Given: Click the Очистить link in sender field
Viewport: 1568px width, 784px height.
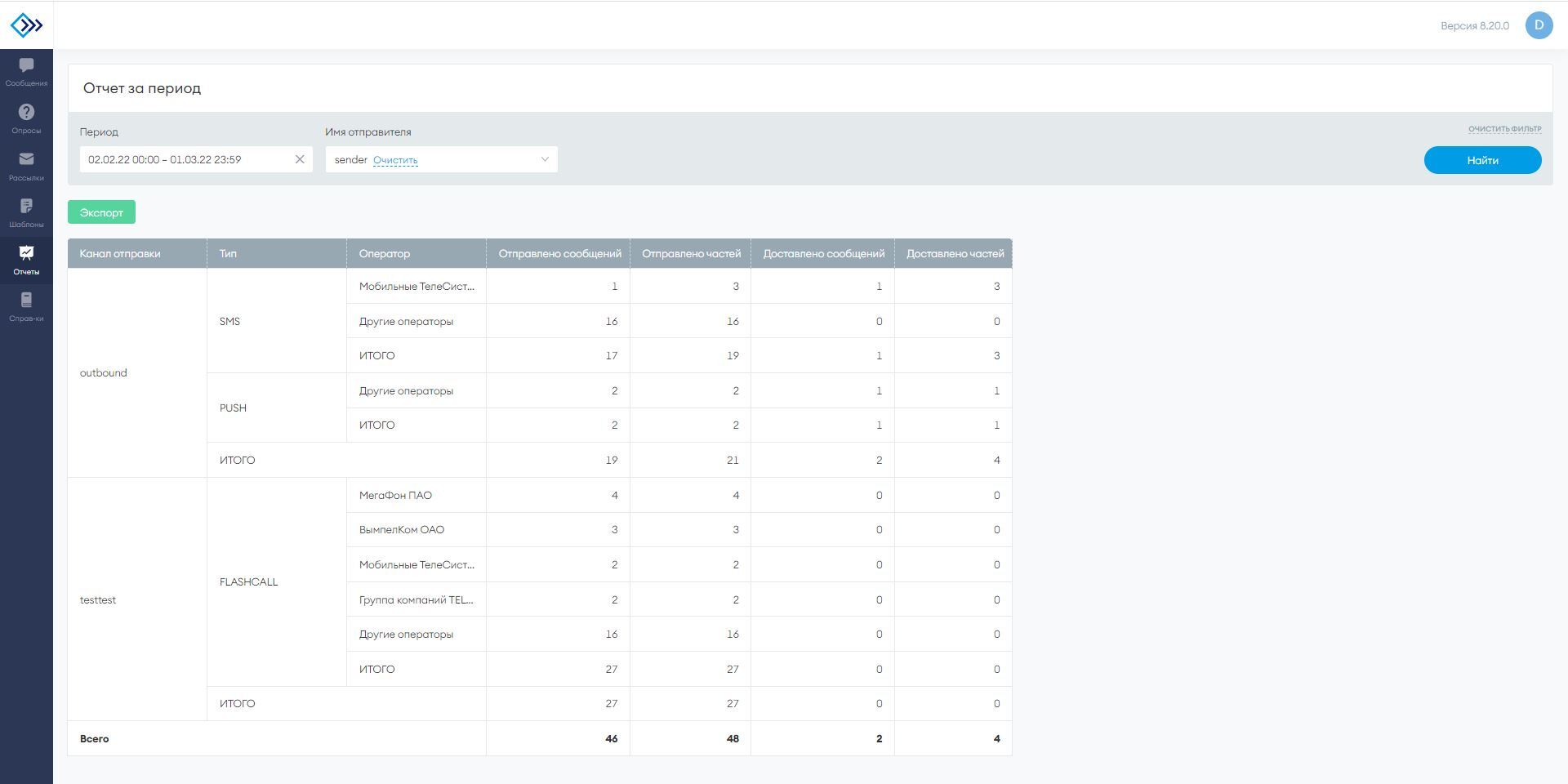Looking at the screenshot, I should pos(395,160).
